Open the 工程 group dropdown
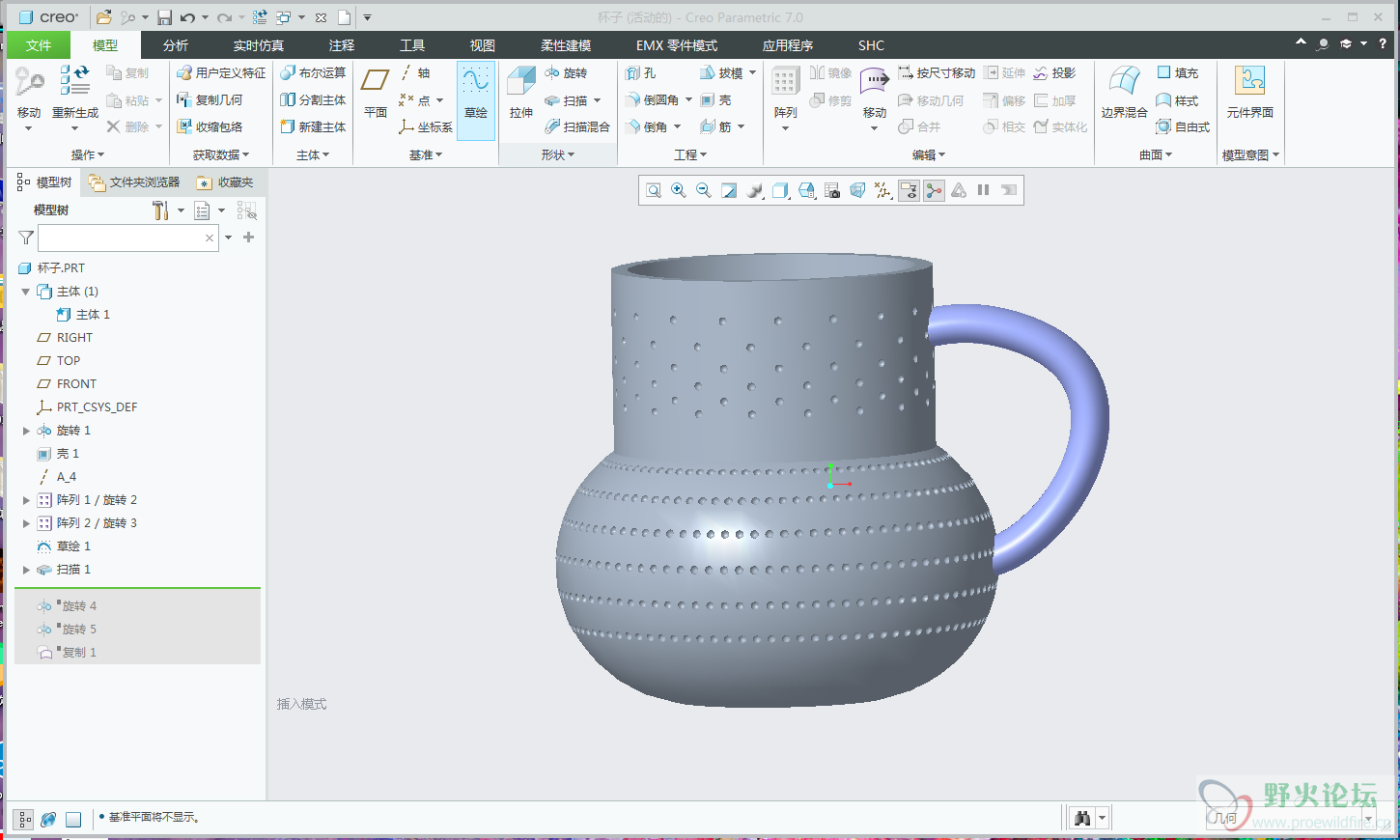 [x=690, y=154]
